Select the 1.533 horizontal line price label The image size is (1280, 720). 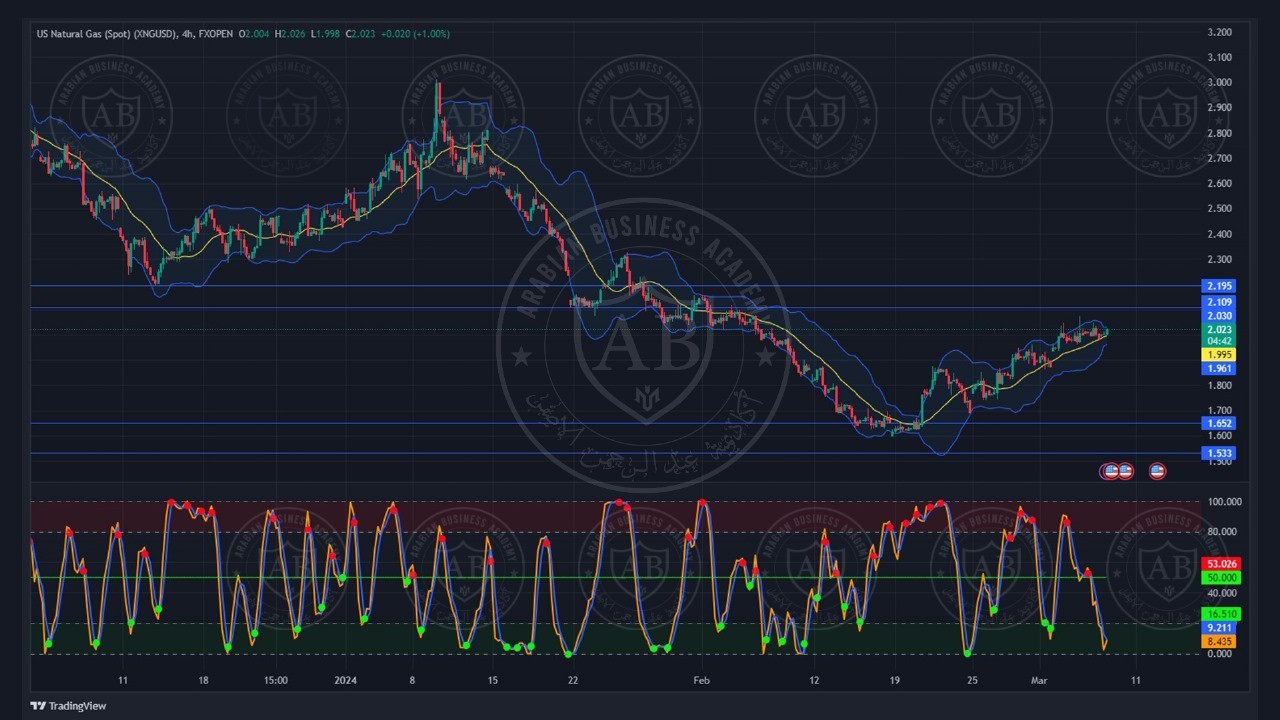1220,453
